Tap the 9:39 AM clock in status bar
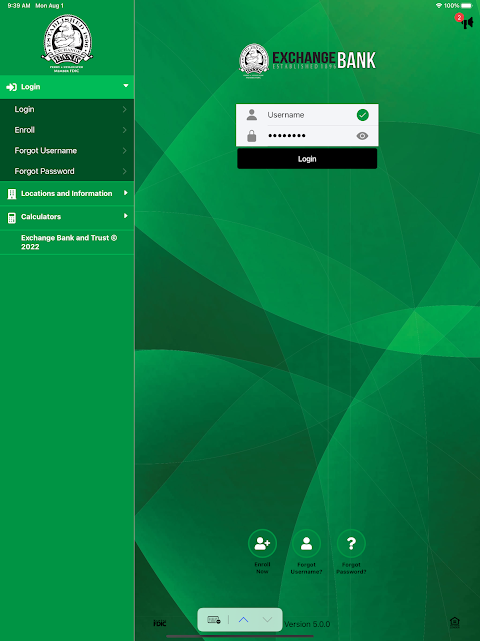 (19, 6)
